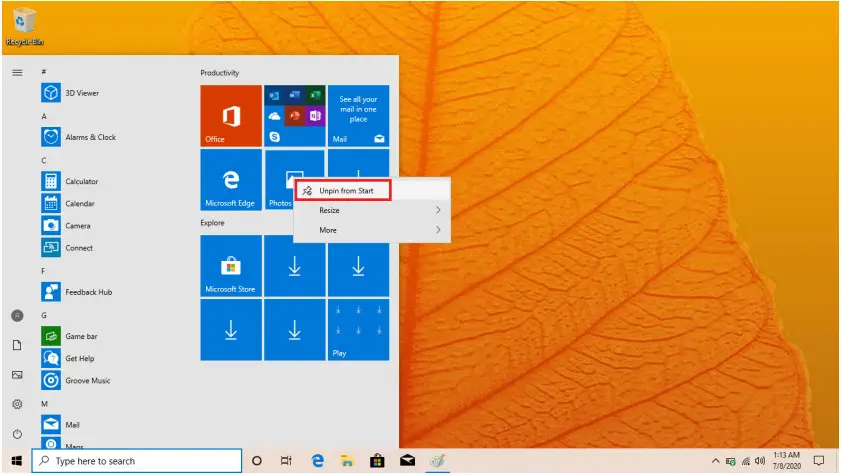This screenshot has height=475, width=841.
Task: Expand the More submenu option
Action: [x=372, y=230]
